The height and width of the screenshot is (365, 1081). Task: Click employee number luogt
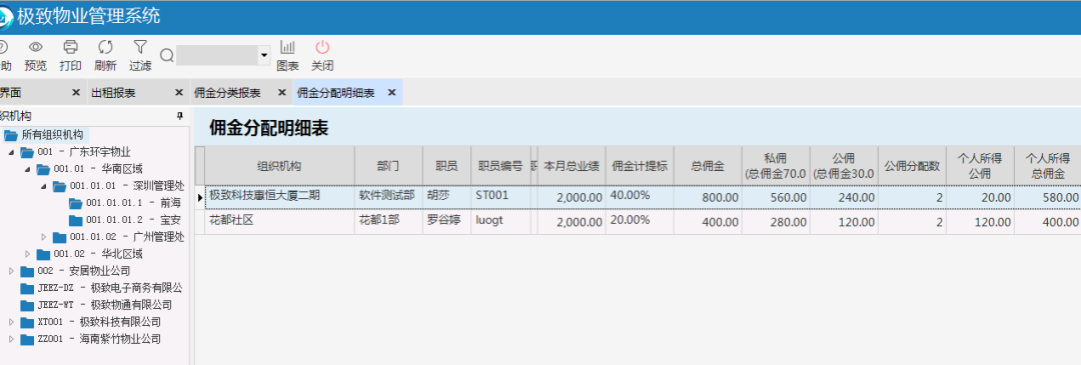coord(501,221)
